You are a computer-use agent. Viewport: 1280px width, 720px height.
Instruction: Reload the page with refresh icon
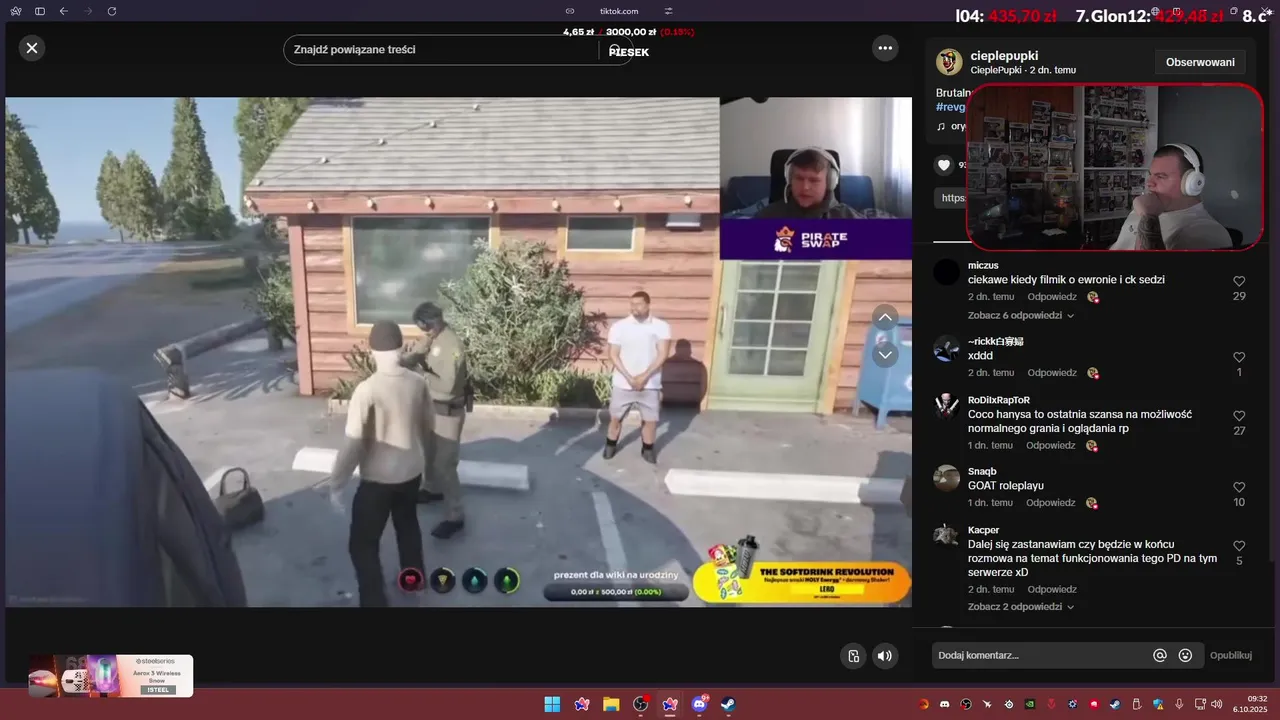point(112,11)
